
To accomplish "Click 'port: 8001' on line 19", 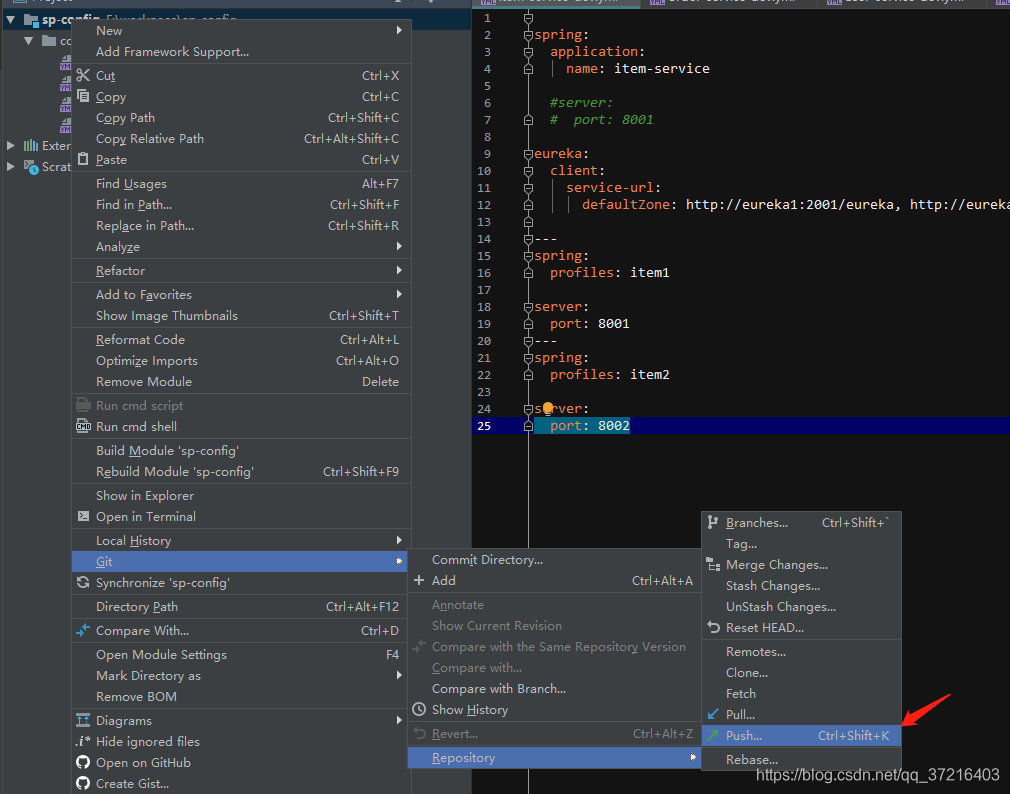I will [589, 323].
